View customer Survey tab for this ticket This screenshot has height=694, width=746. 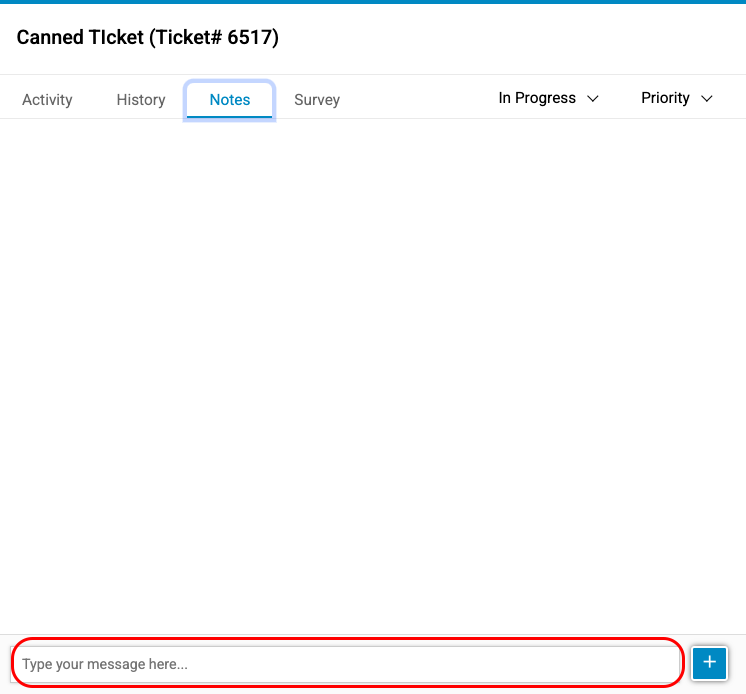click(317, 100)
